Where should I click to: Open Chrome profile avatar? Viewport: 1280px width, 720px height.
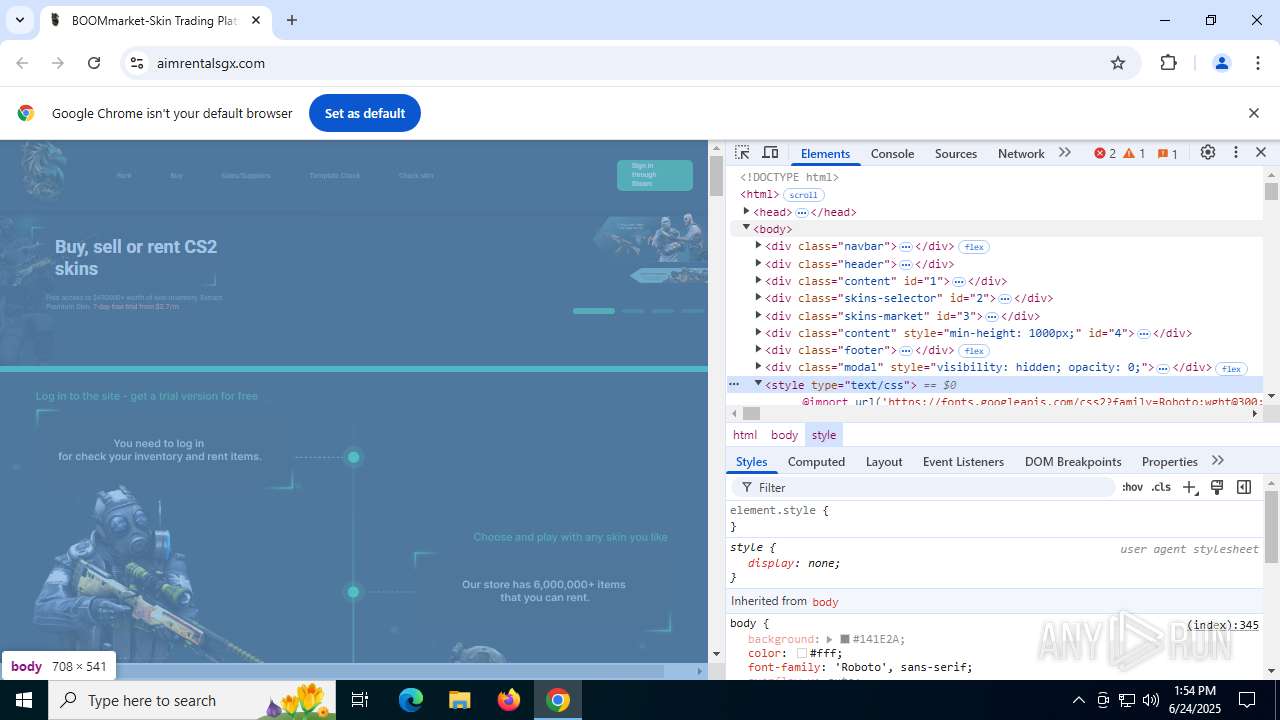(x=1221, y=63)
